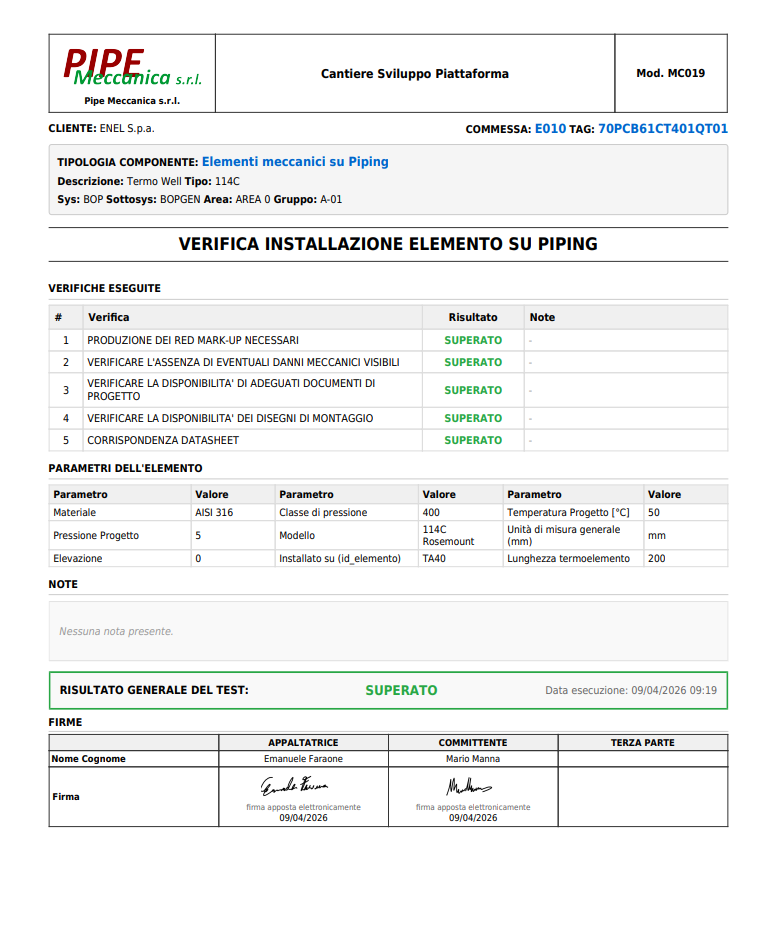Click SUPERATO result for RED MARK-UP row
This screenshot has width=771, height=947.
click(x=473, y=340)
